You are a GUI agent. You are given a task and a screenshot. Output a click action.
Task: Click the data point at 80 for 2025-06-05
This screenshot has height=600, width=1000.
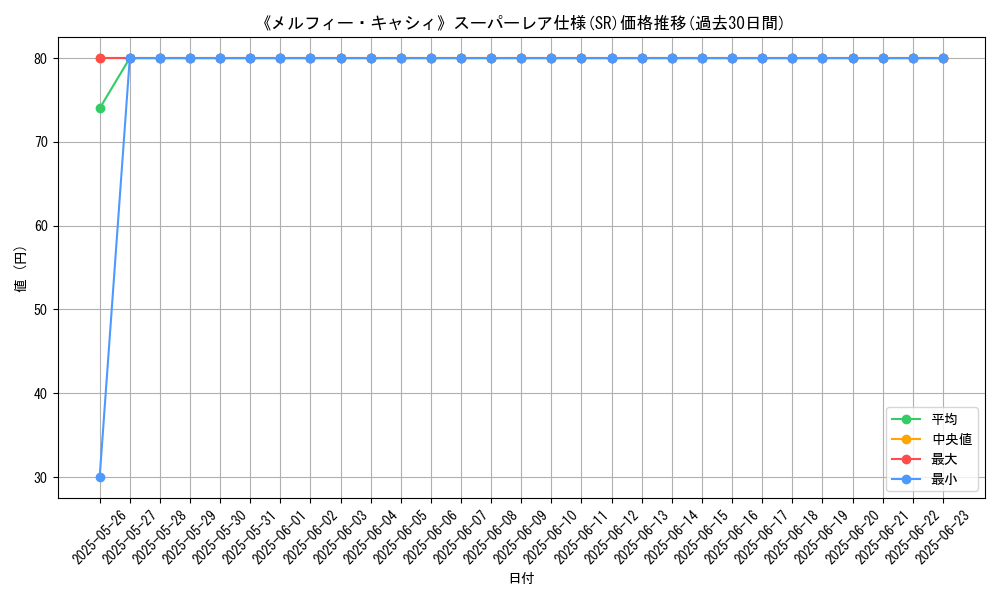click(401, 59)
